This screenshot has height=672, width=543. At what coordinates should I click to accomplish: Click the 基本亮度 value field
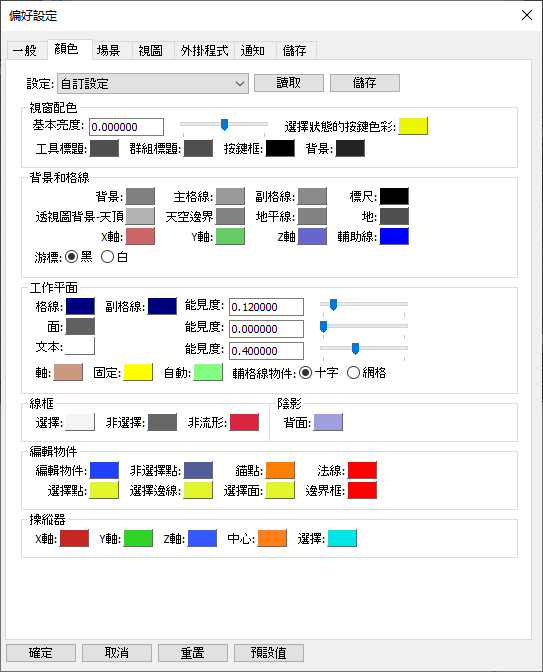point(126,127)
